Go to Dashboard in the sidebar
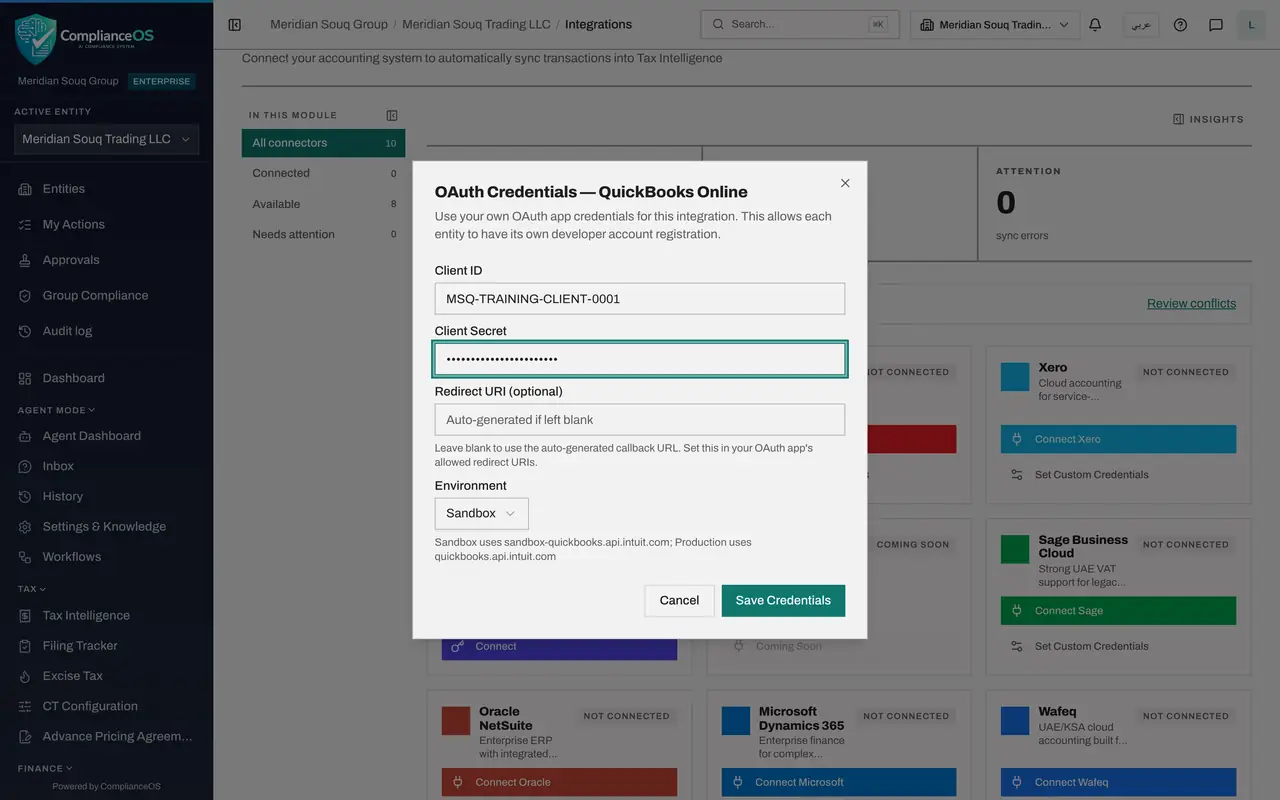Screen dimensions: 1280x800 (73, 378)
